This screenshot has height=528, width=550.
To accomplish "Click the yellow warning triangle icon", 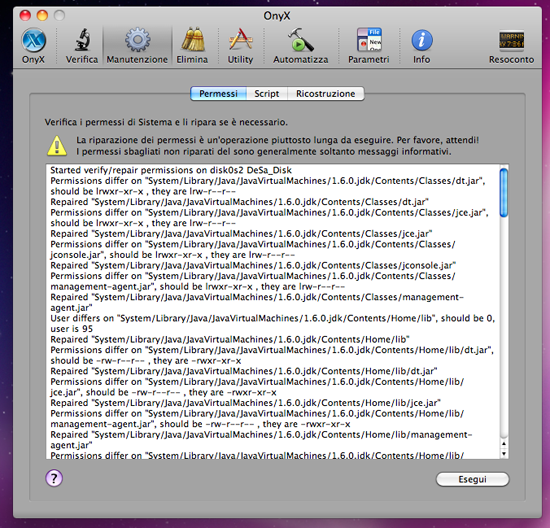I will (x=57, y=146).
